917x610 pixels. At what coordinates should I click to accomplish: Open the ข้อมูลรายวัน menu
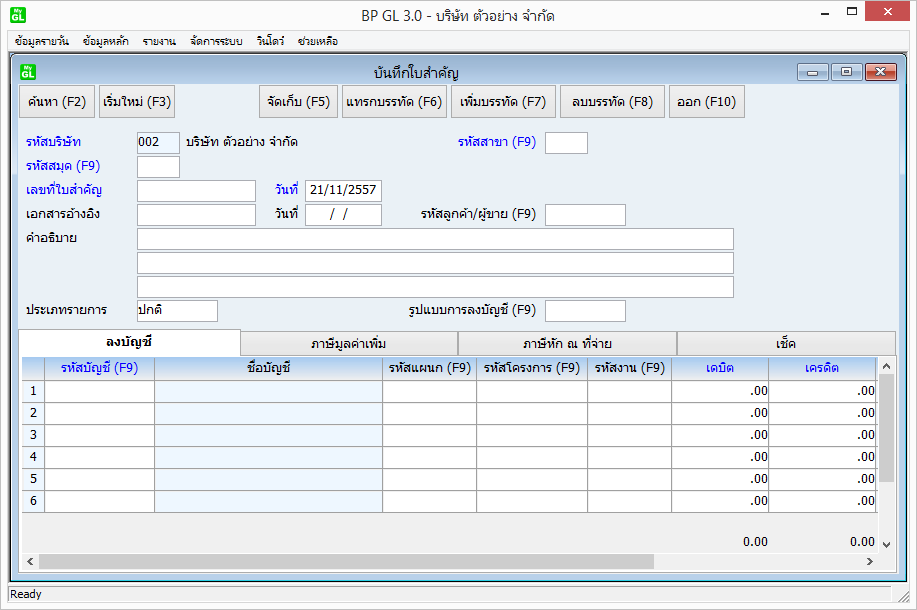pyautogui.click(x=43, y=41)
